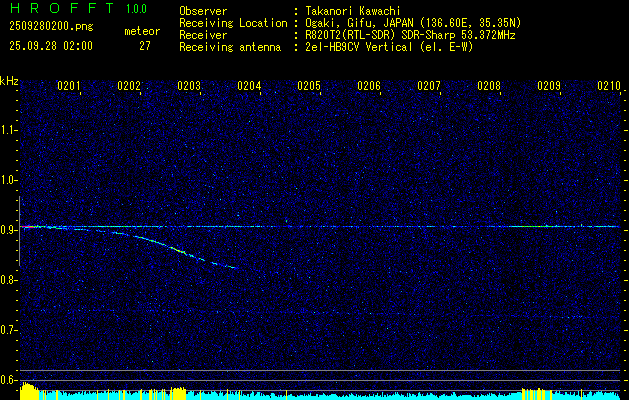The height and width of the screenshot is (400, 629).
Task: Click the 0208 time marker
Action: pyautogui.click(x=489, y=86)
